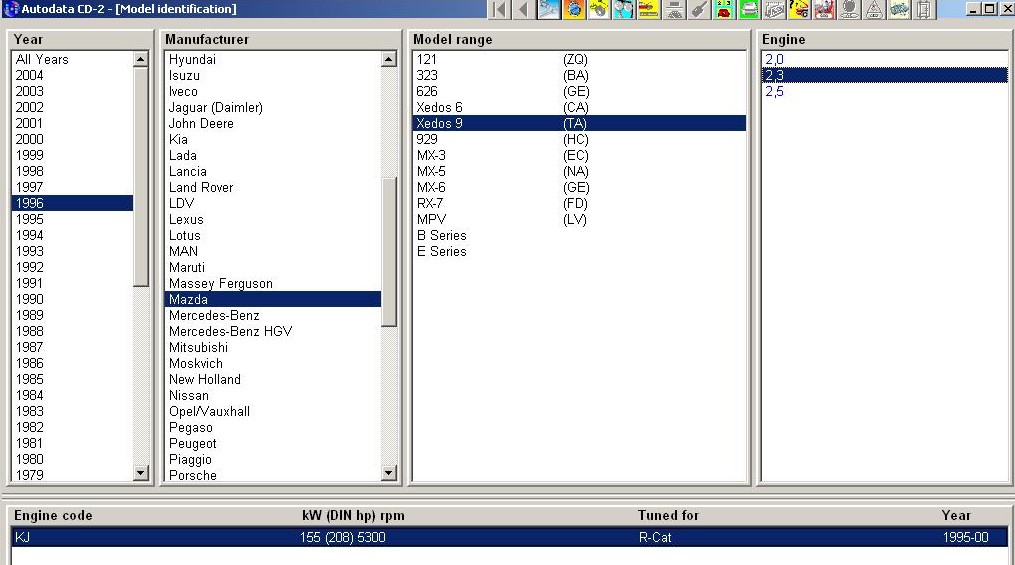Select Xedos 9 (TA) model
1015x565 pixels.
579,123
